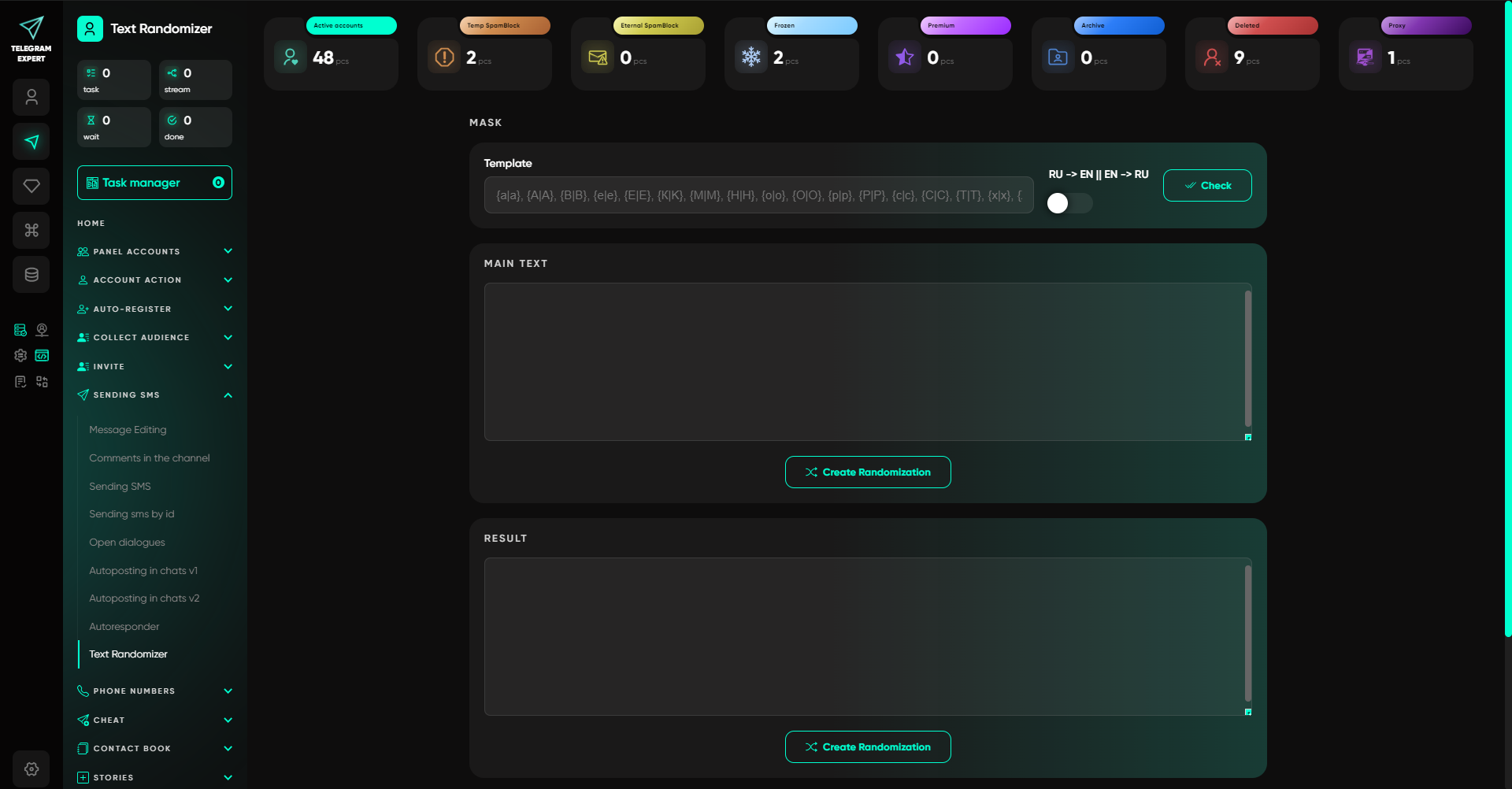Click the command key icon in sidebar

(31, 230)
